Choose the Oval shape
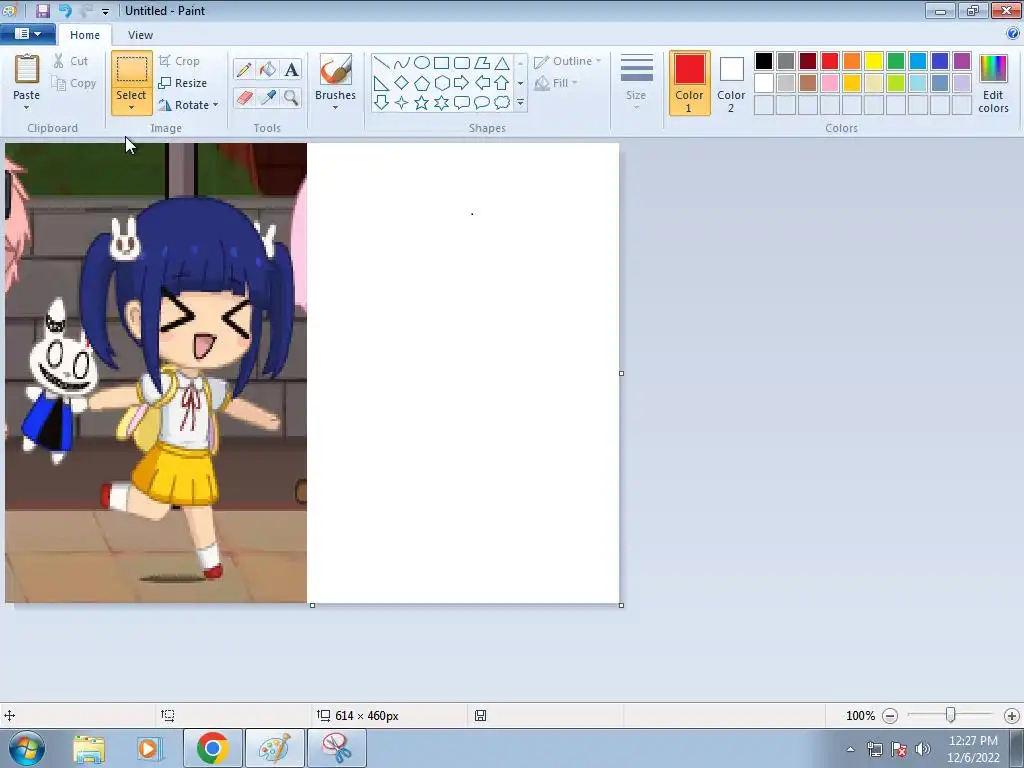 click(422, 63)
